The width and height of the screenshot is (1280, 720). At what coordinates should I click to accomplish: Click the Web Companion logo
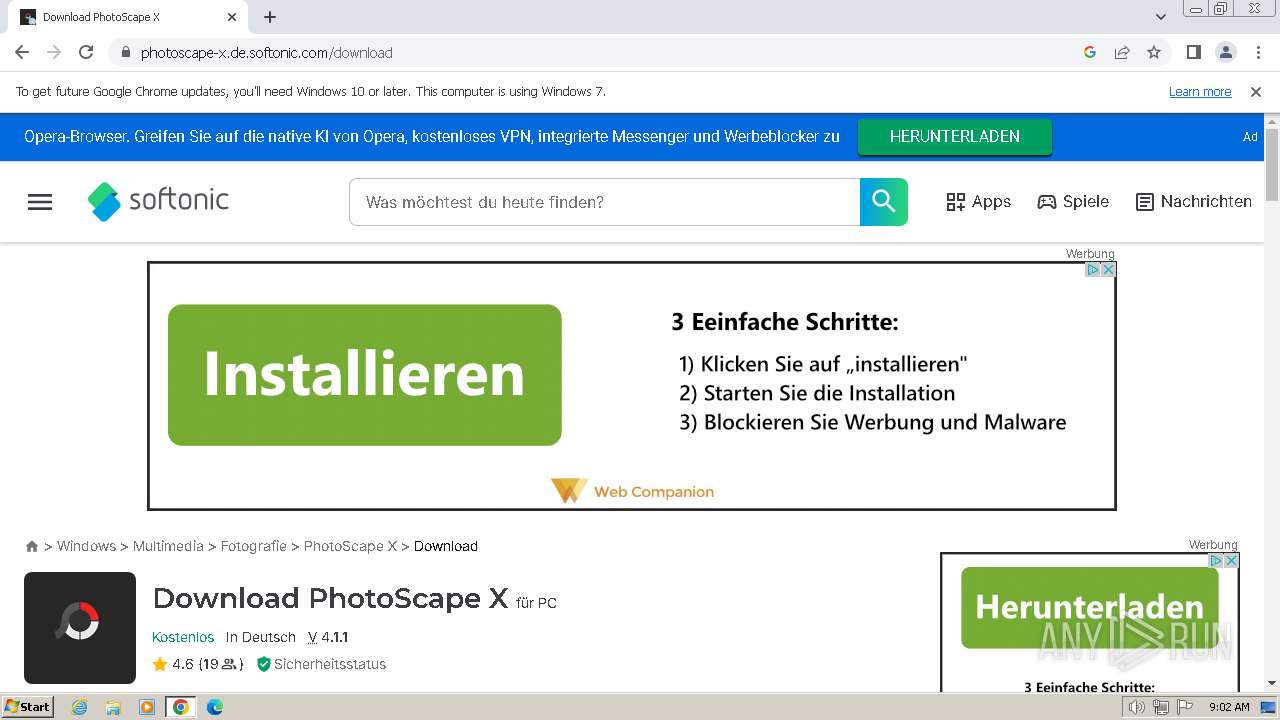click(x=632, y=491)
